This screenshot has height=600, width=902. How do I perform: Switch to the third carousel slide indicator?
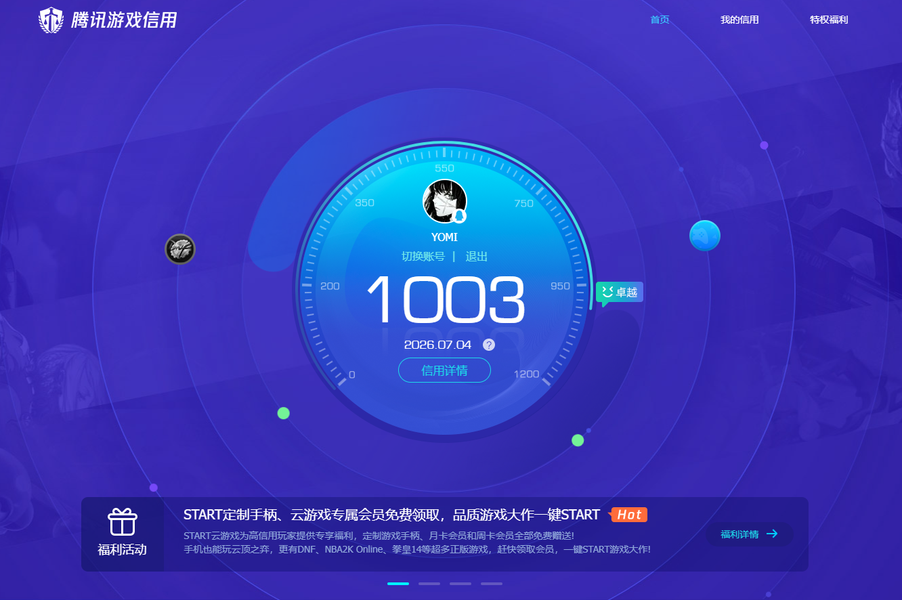(460, 583)
